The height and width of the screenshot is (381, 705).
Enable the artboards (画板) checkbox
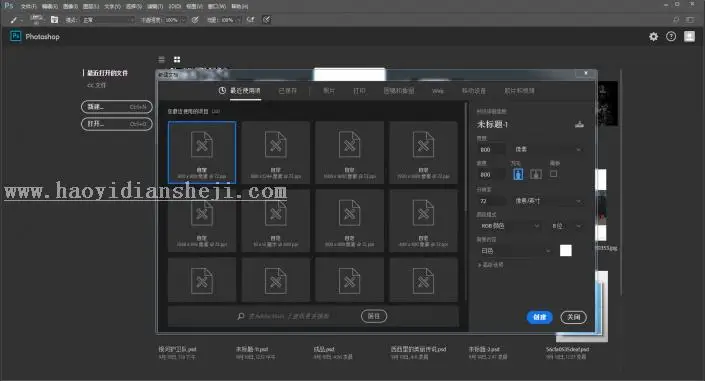pos(553,174)
